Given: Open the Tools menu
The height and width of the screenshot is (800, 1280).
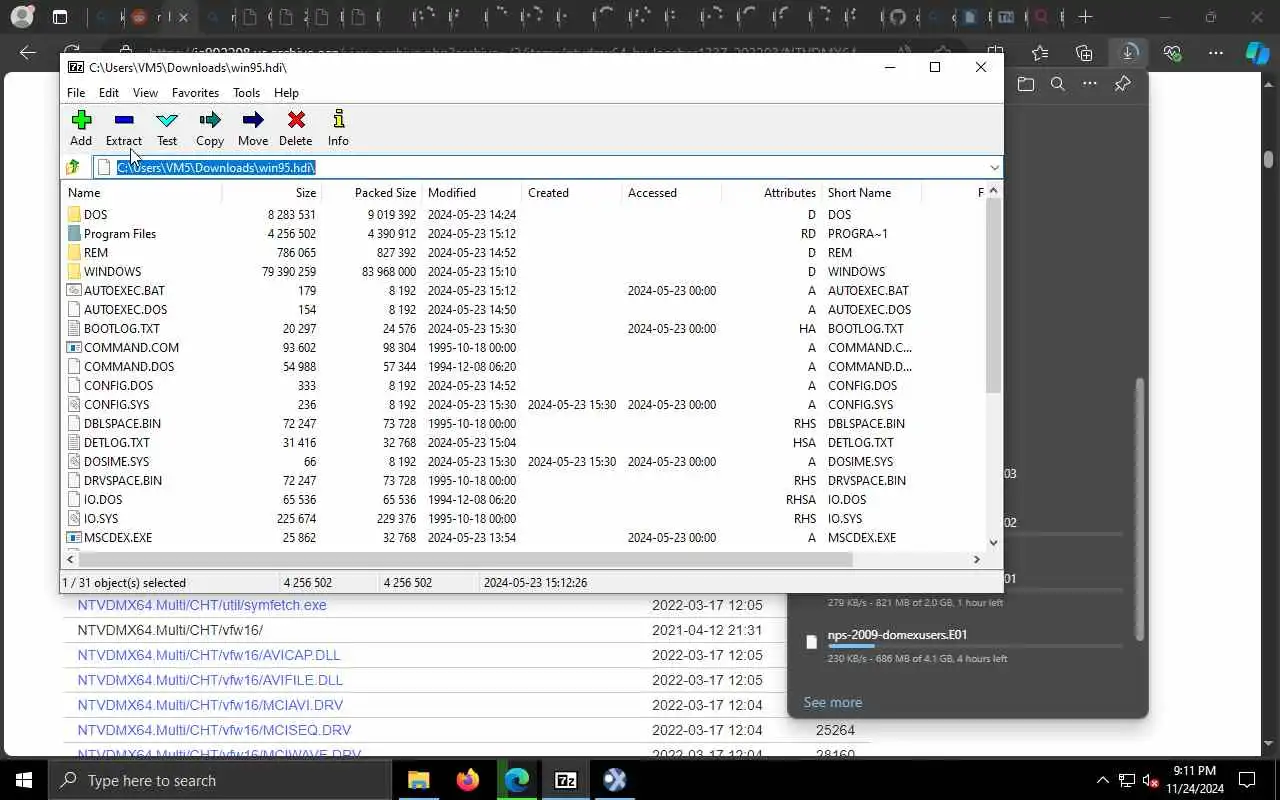Looking at the screenshot, I should tap(246, 92).
